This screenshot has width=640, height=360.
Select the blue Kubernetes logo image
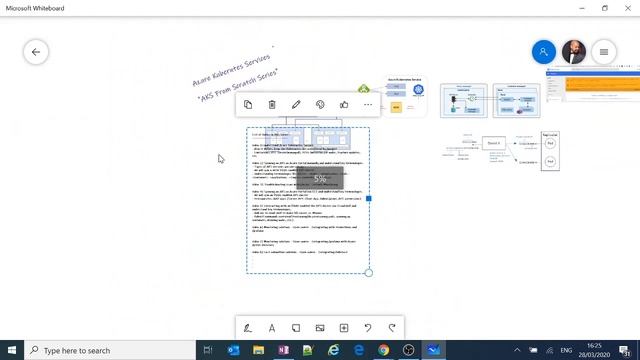pyautogui.click(x=418, y=90)
